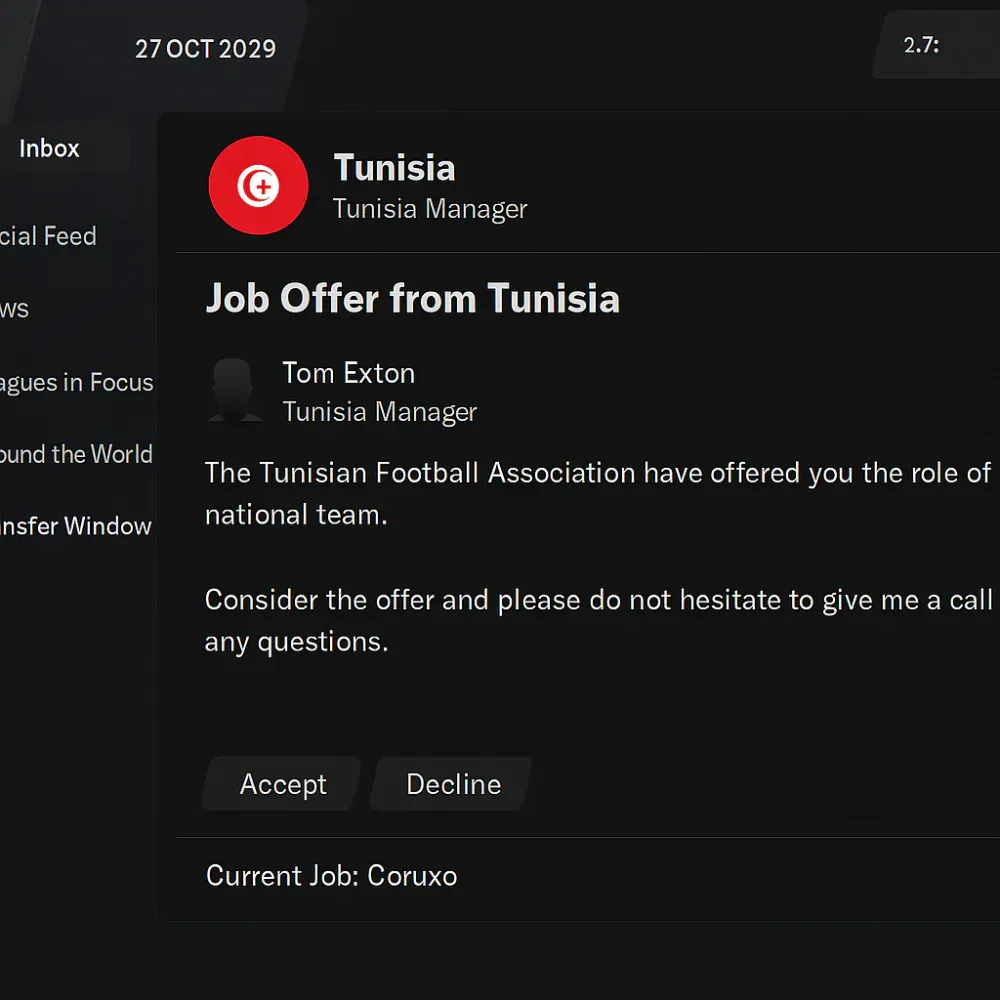
Task: Go to Leagues in Focus
Action: 76,382
